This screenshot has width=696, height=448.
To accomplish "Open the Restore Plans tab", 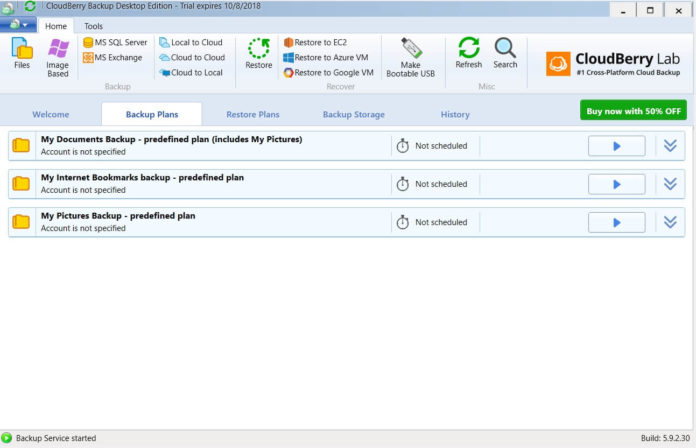I will pos(253,115).
